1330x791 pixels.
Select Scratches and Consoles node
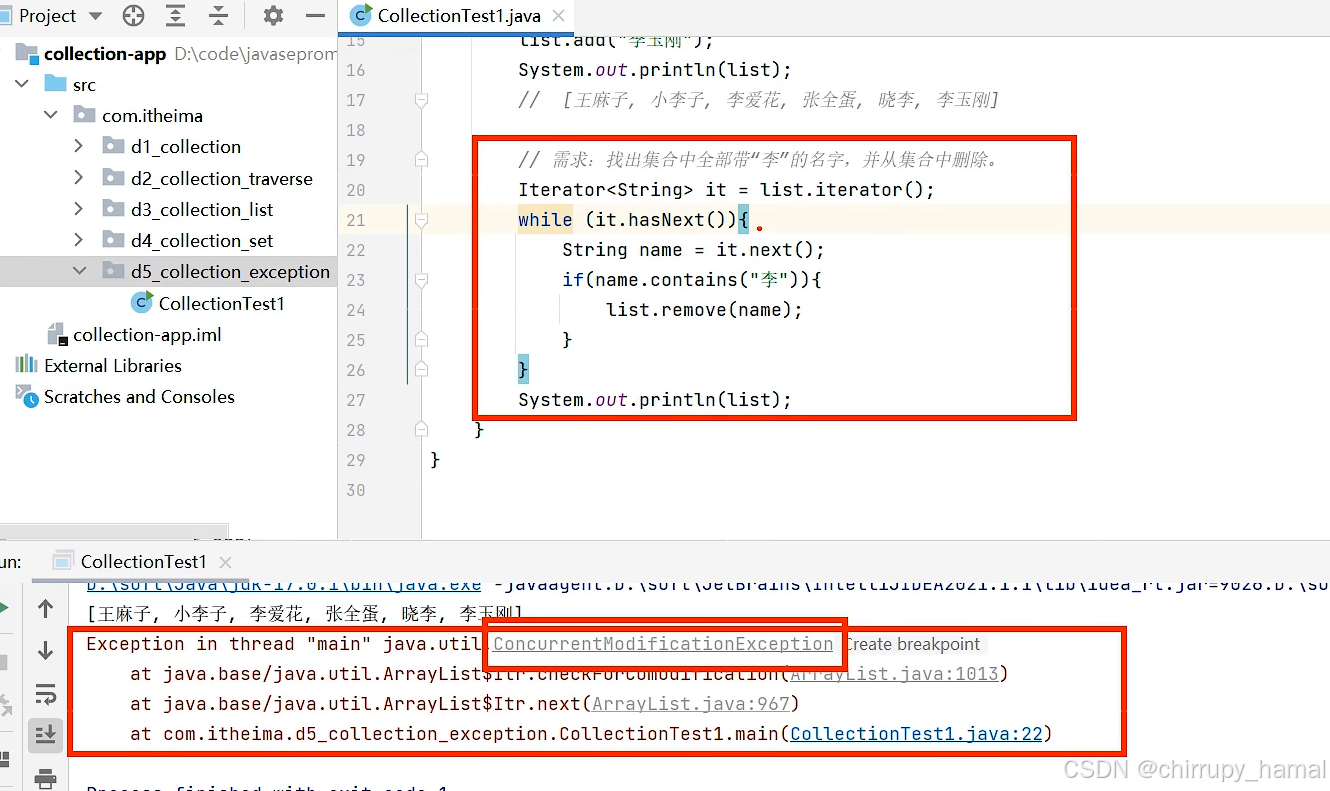139,397
